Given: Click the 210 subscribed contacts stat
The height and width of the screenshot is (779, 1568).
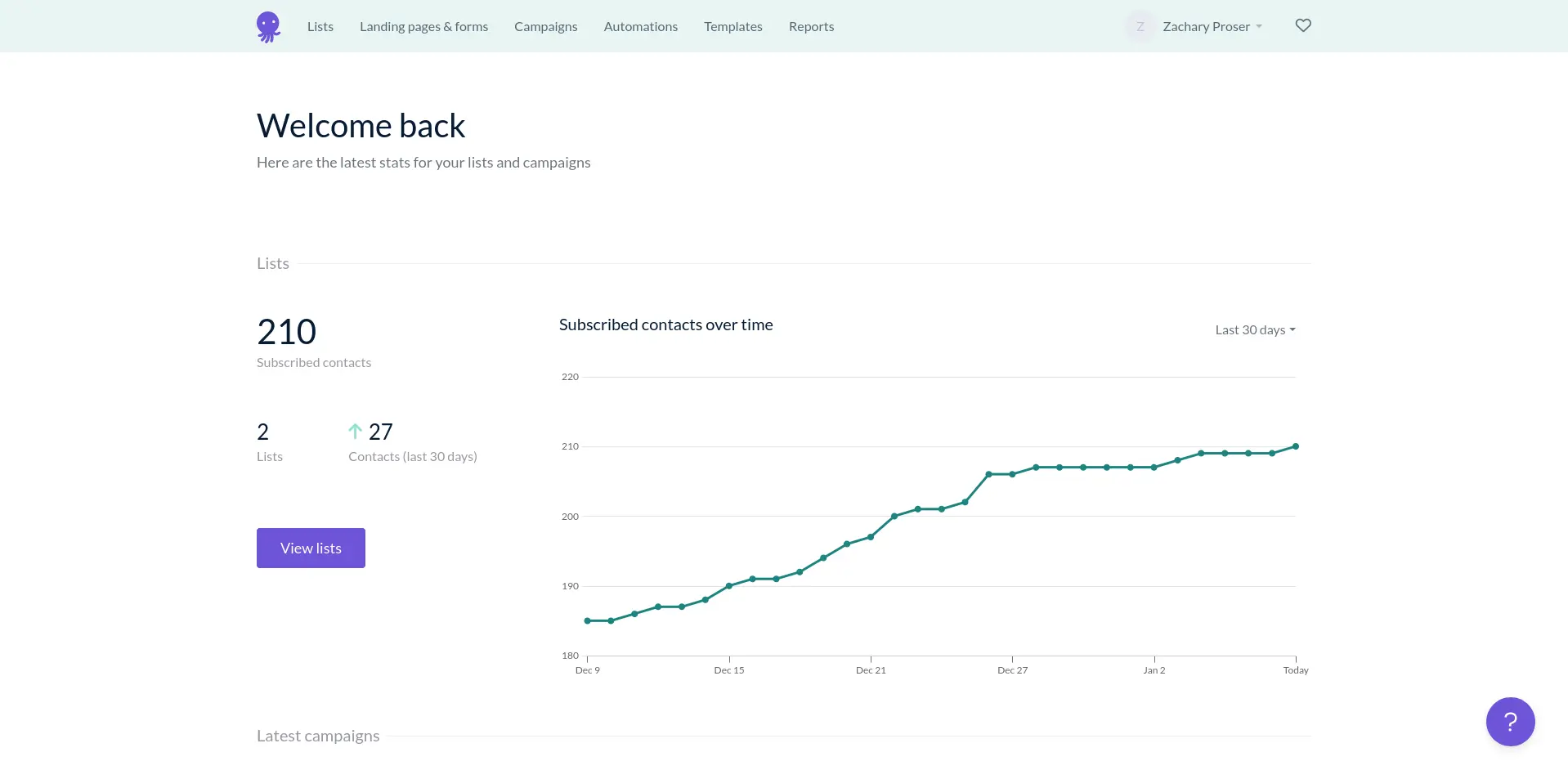Looking at the screenshot, I should (286, 331).
